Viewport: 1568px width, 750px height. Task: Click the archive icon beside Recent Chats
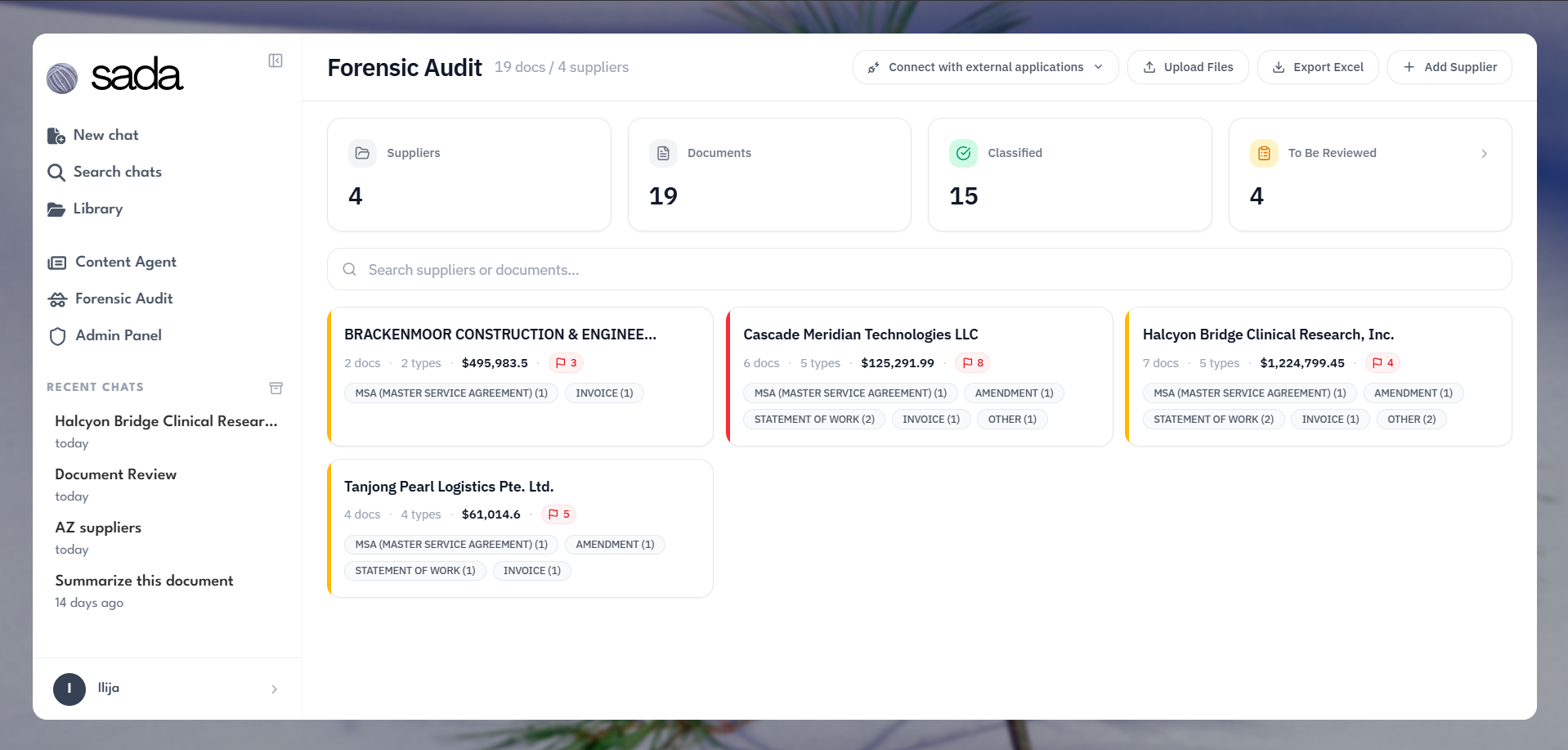(276, 388)
